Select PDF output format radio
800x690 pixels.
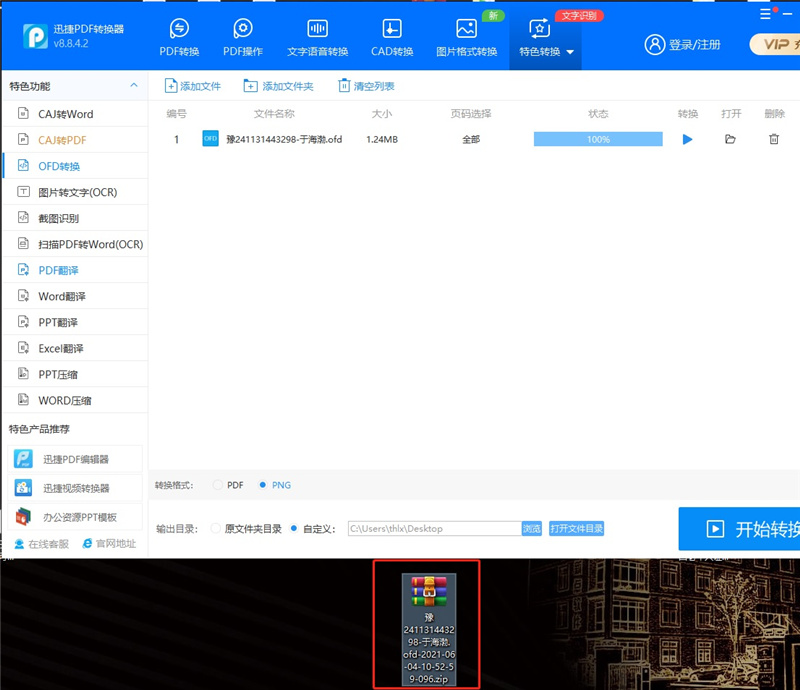pos(218,485)
